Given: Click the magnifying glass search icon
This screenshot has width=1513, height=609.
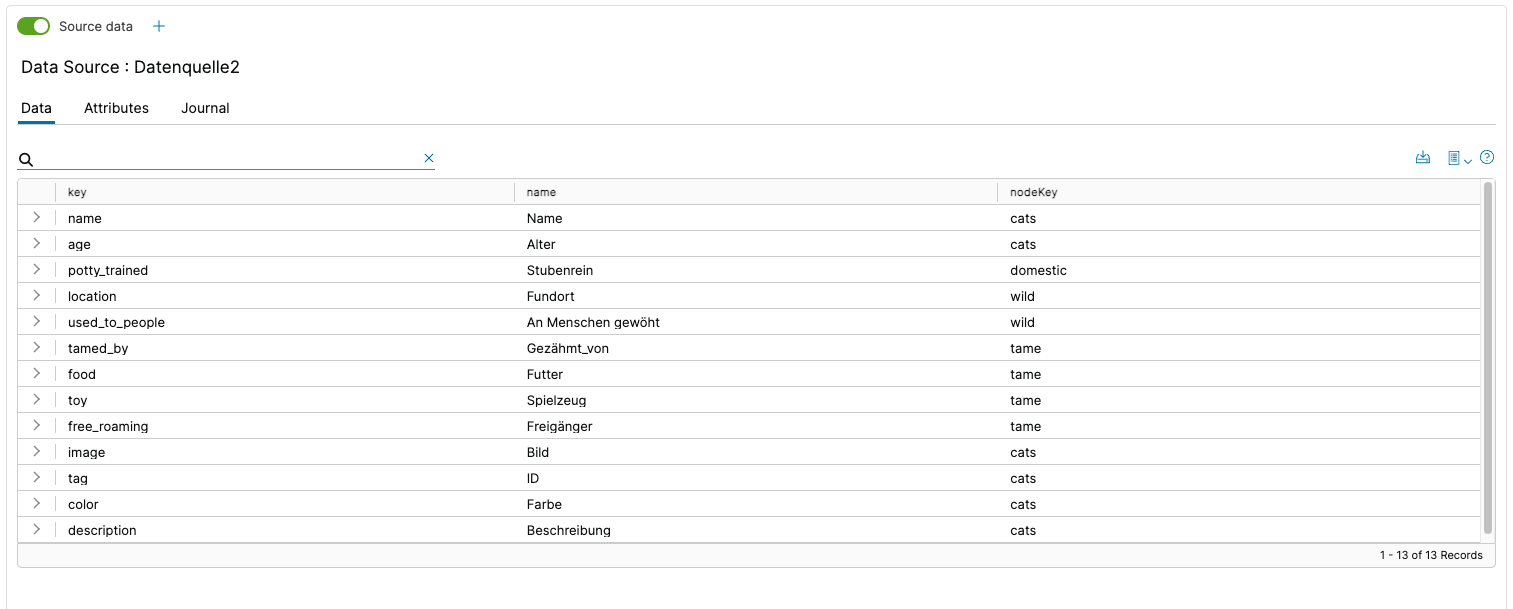Looking at the screenshot, I should point(27,159).
